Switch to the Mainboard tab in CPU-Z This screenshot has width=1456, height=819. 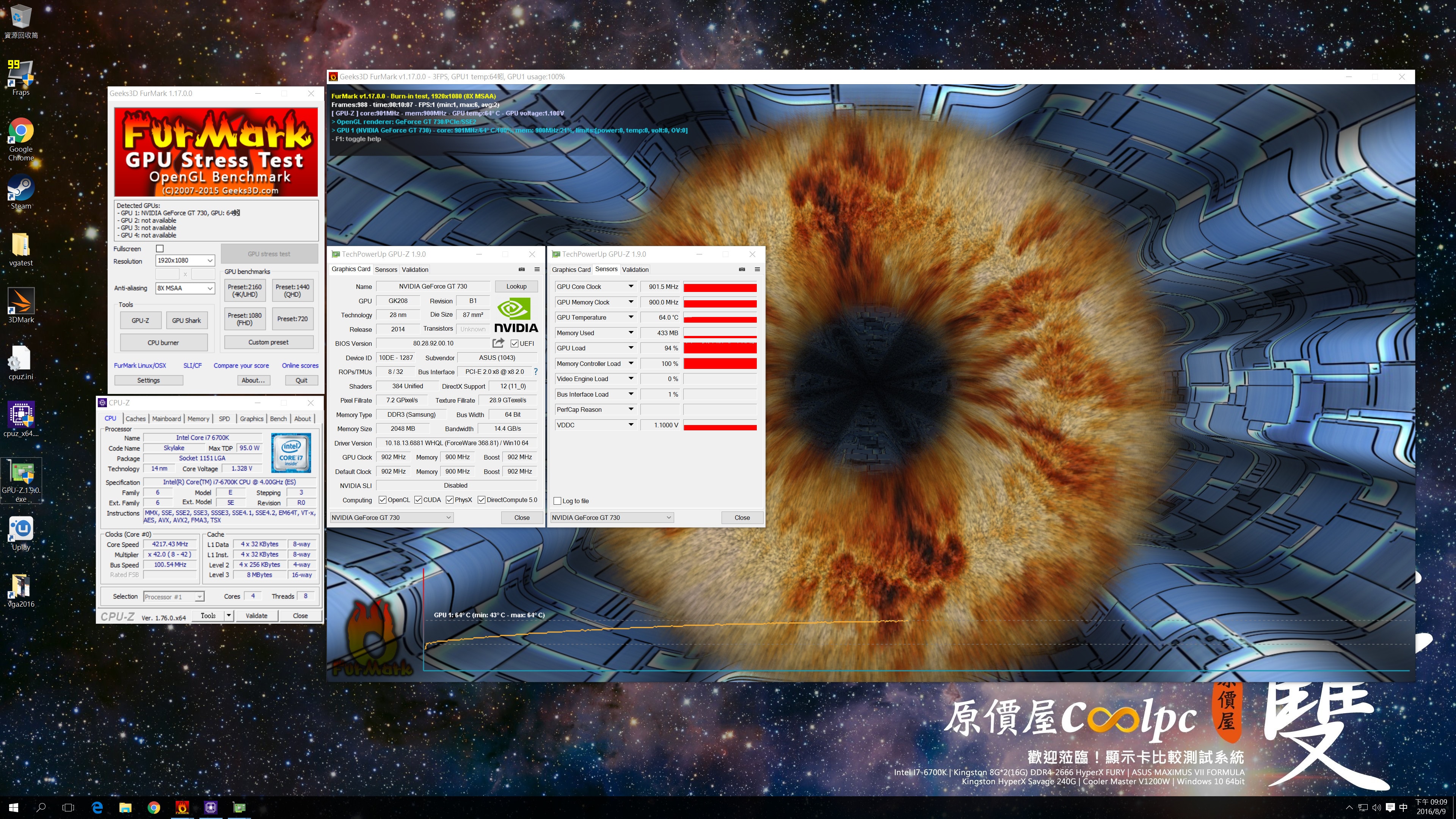[x=167, y=419]
